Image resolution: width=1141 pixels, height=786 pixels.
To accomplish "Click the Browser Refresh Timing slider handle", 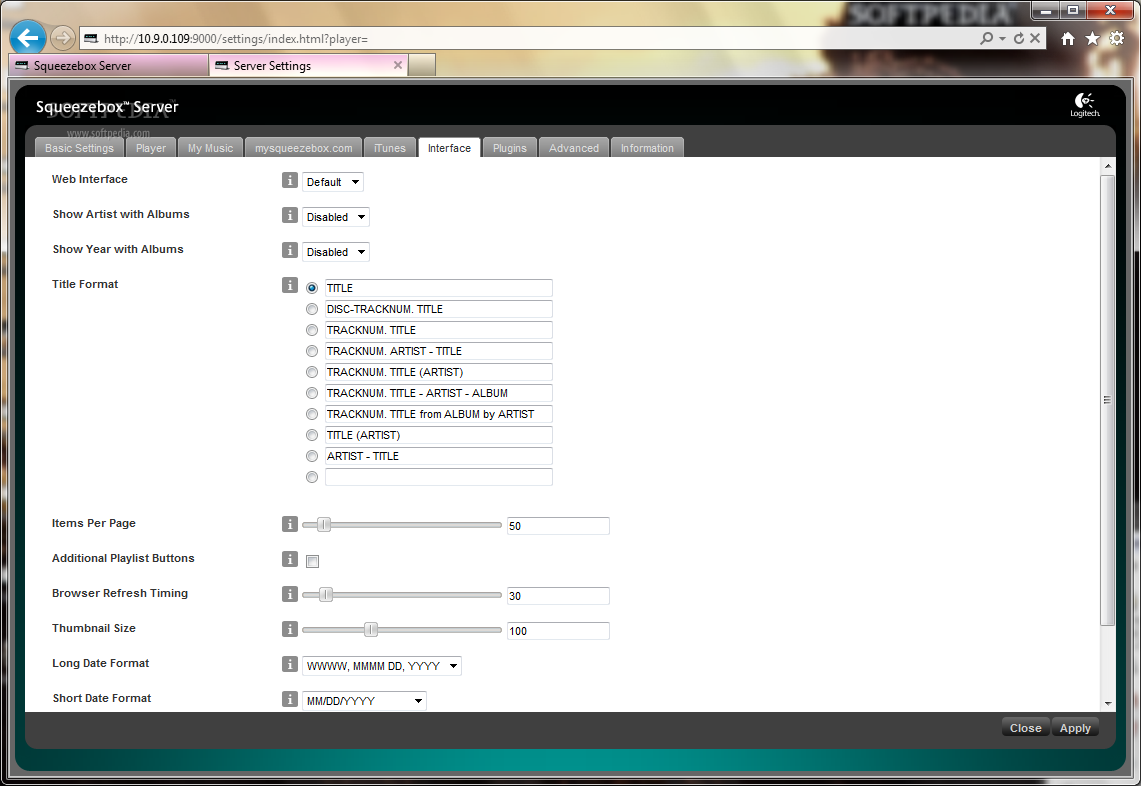I will [326, 595].
